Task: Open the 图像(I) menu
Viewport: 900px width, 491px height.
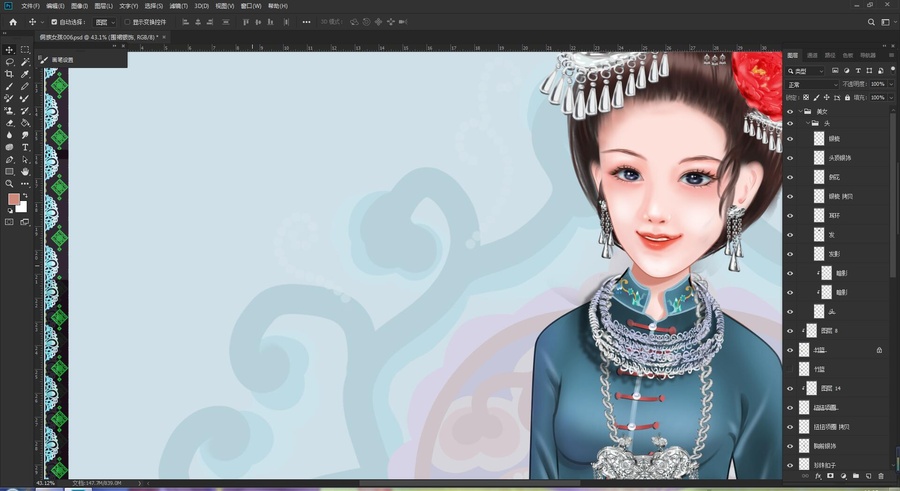Action: (79, 6)
